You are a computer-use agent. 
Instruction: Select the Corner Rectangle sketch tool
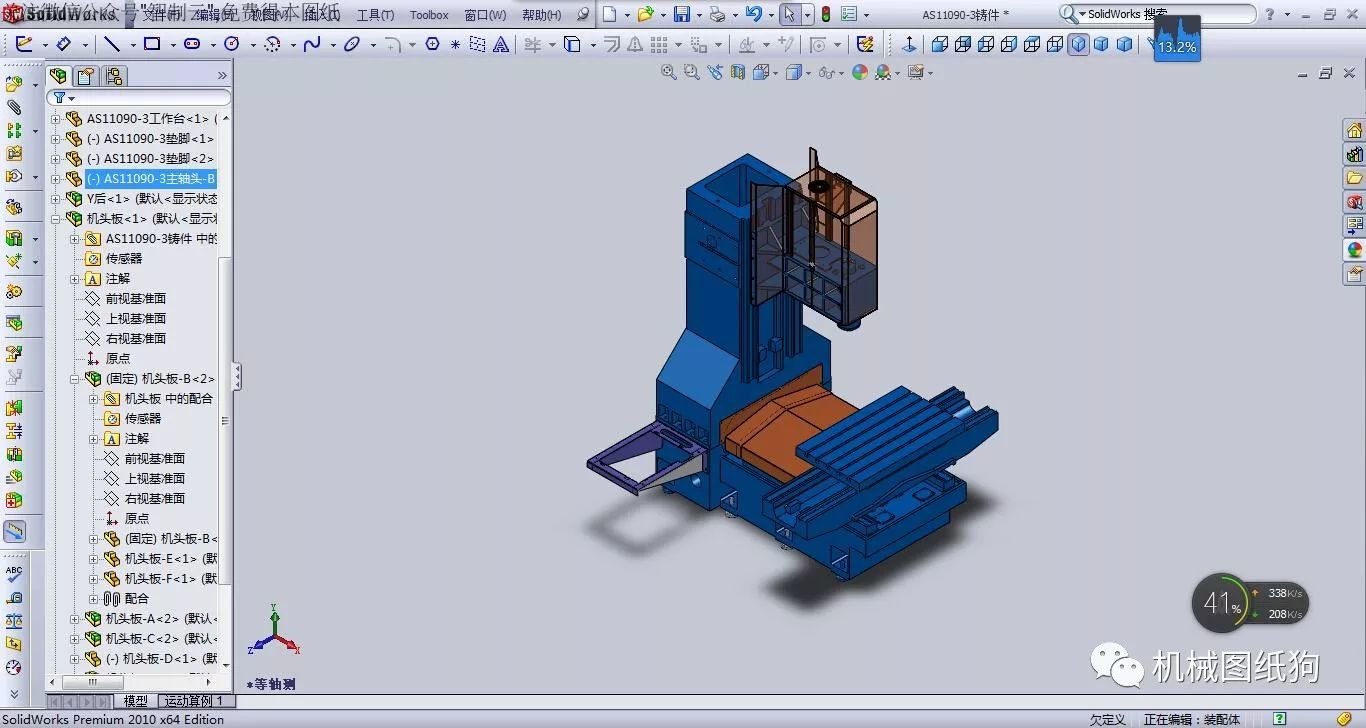[152, 44]
